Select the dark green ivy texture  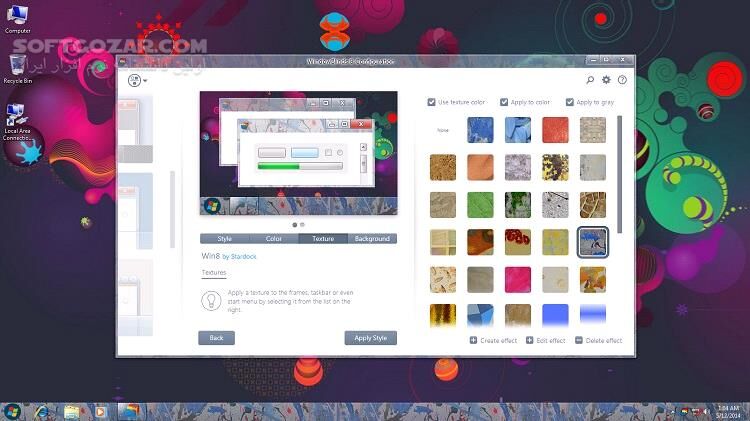518,205
